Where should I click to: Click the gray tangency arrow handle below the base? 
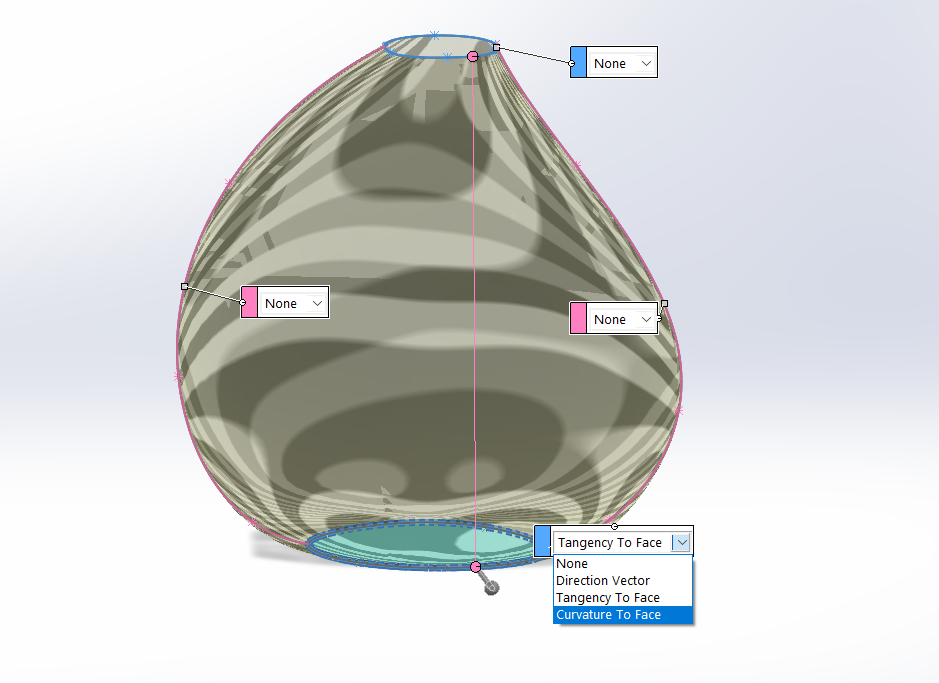click(x=491, y=588)
